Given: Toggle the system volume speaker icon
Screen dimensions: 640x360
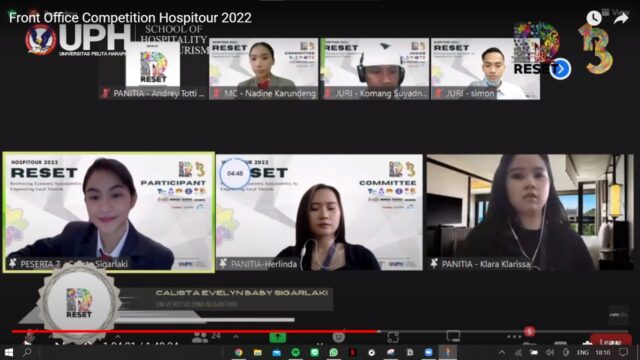Looking at the screenshot, I should click(550, 352).
